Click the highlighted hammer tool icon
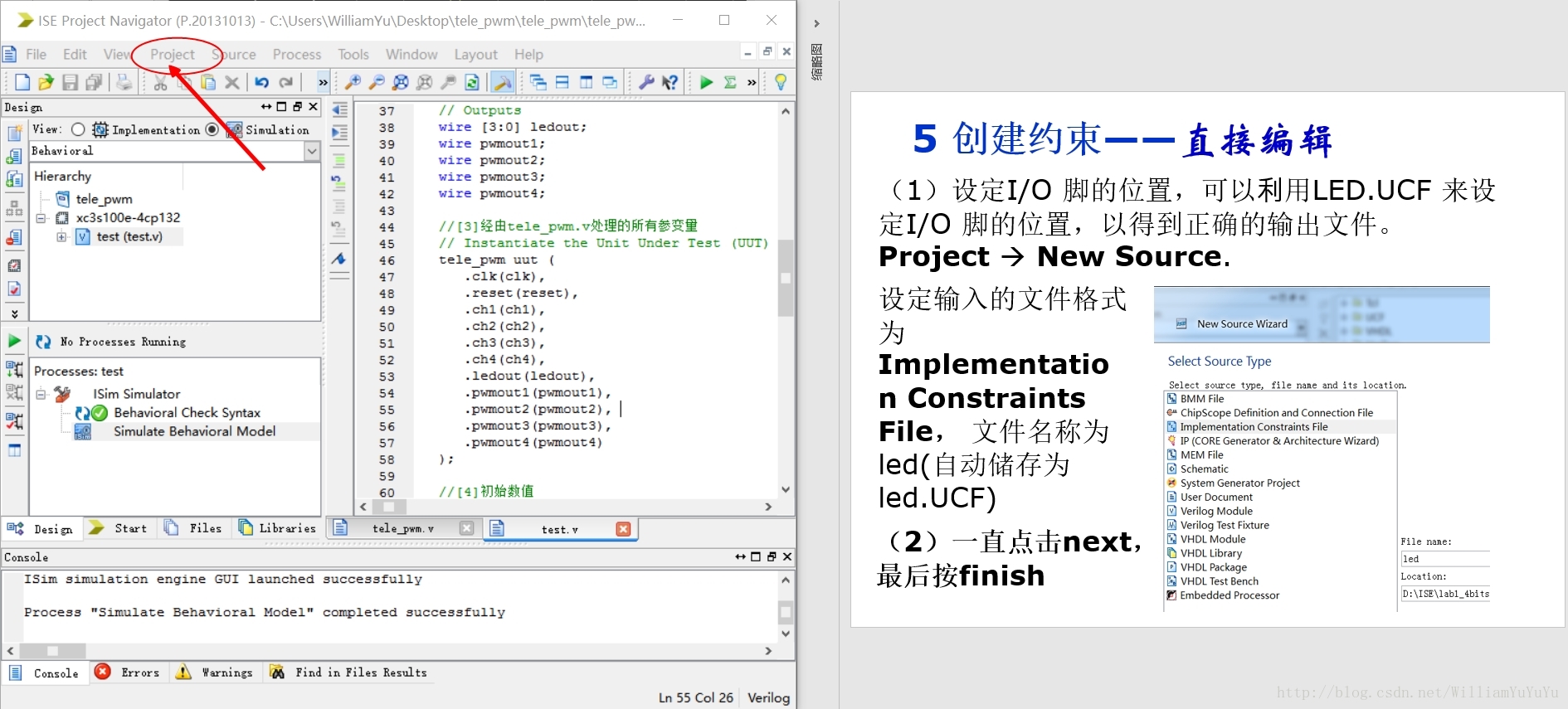The height and width of the screenshot is (709, 1568). tap(502, 82)
